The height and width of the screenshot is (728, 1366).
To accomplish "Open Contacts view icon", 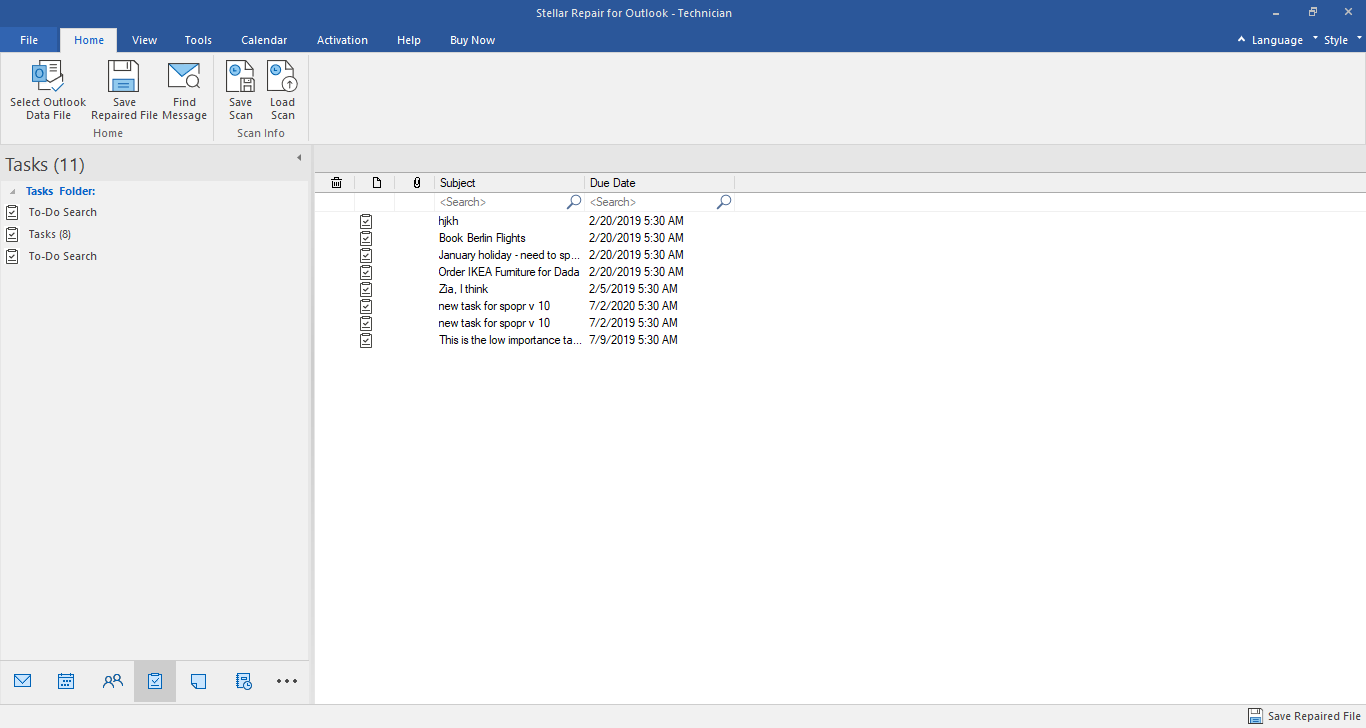I will [113, 681].
